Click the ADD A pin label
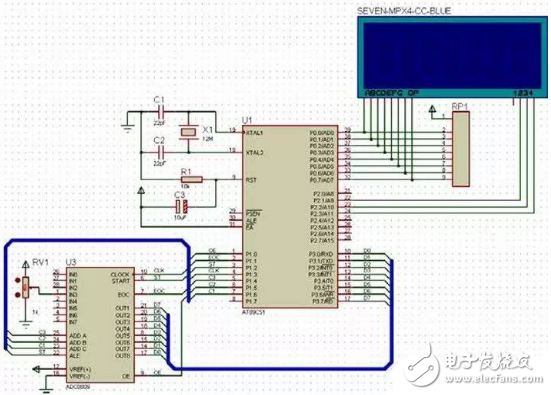 [78, 335]
